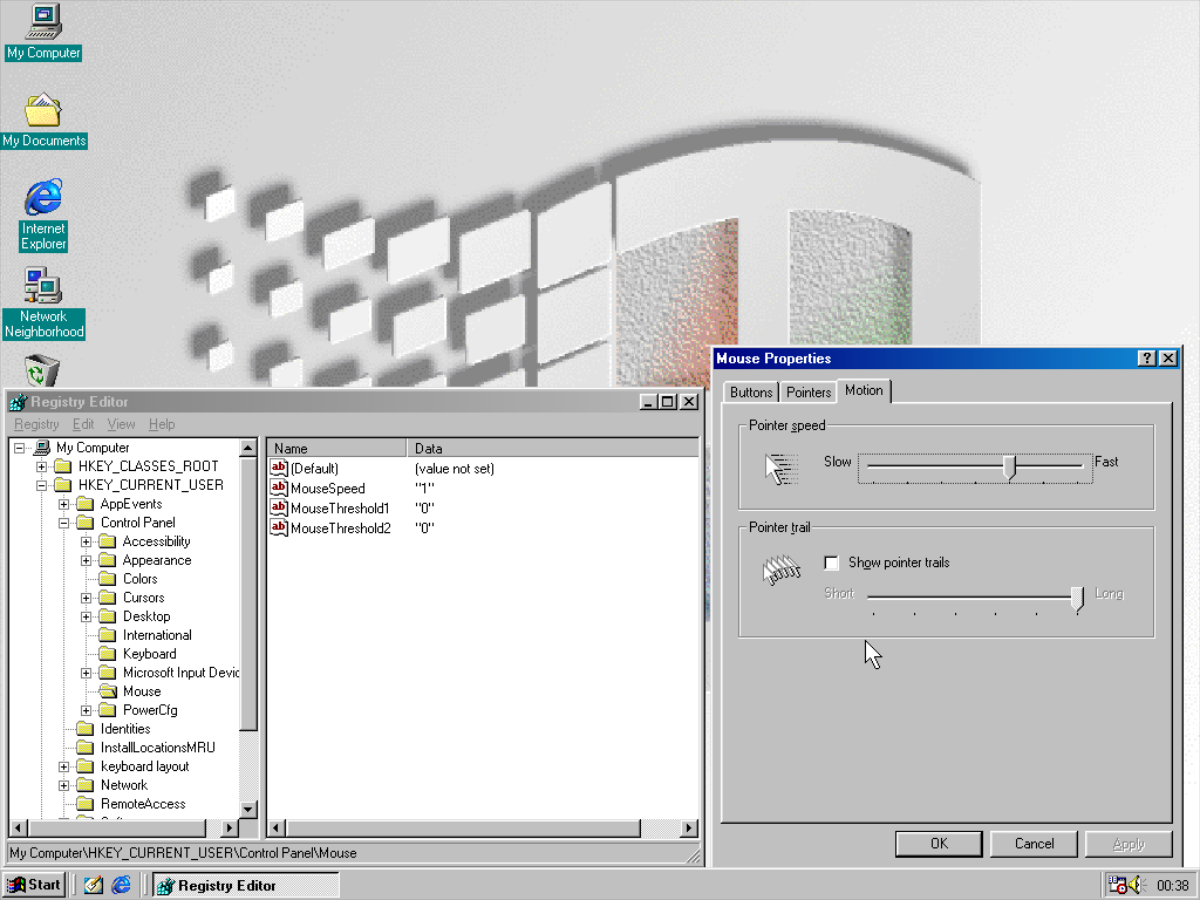Click the Registry Editor title bar icon
The width and height of the screenshot is (1200, 900).
(18, 402)
